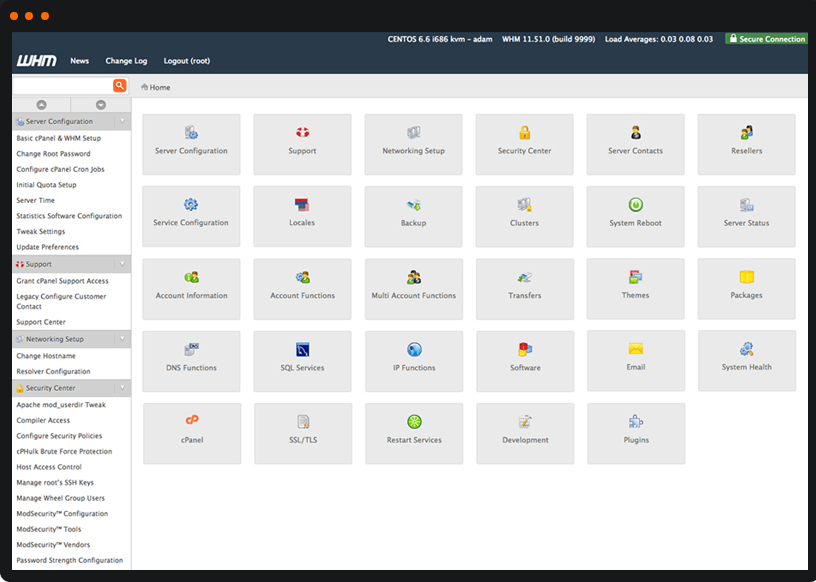
Task: Open Statistics Software Configuration link
Action: click(x=69, y=216)
